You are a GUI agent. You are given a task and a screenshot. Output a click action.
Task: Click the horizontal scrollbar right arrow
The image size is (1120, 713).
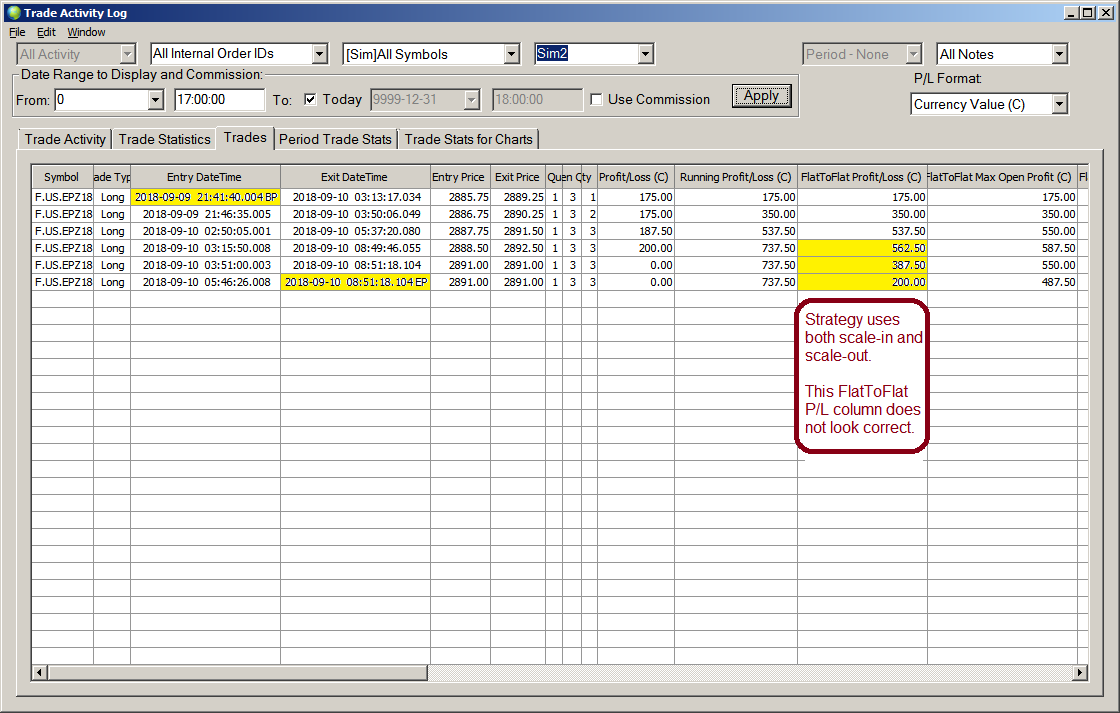pos(1079,673)
